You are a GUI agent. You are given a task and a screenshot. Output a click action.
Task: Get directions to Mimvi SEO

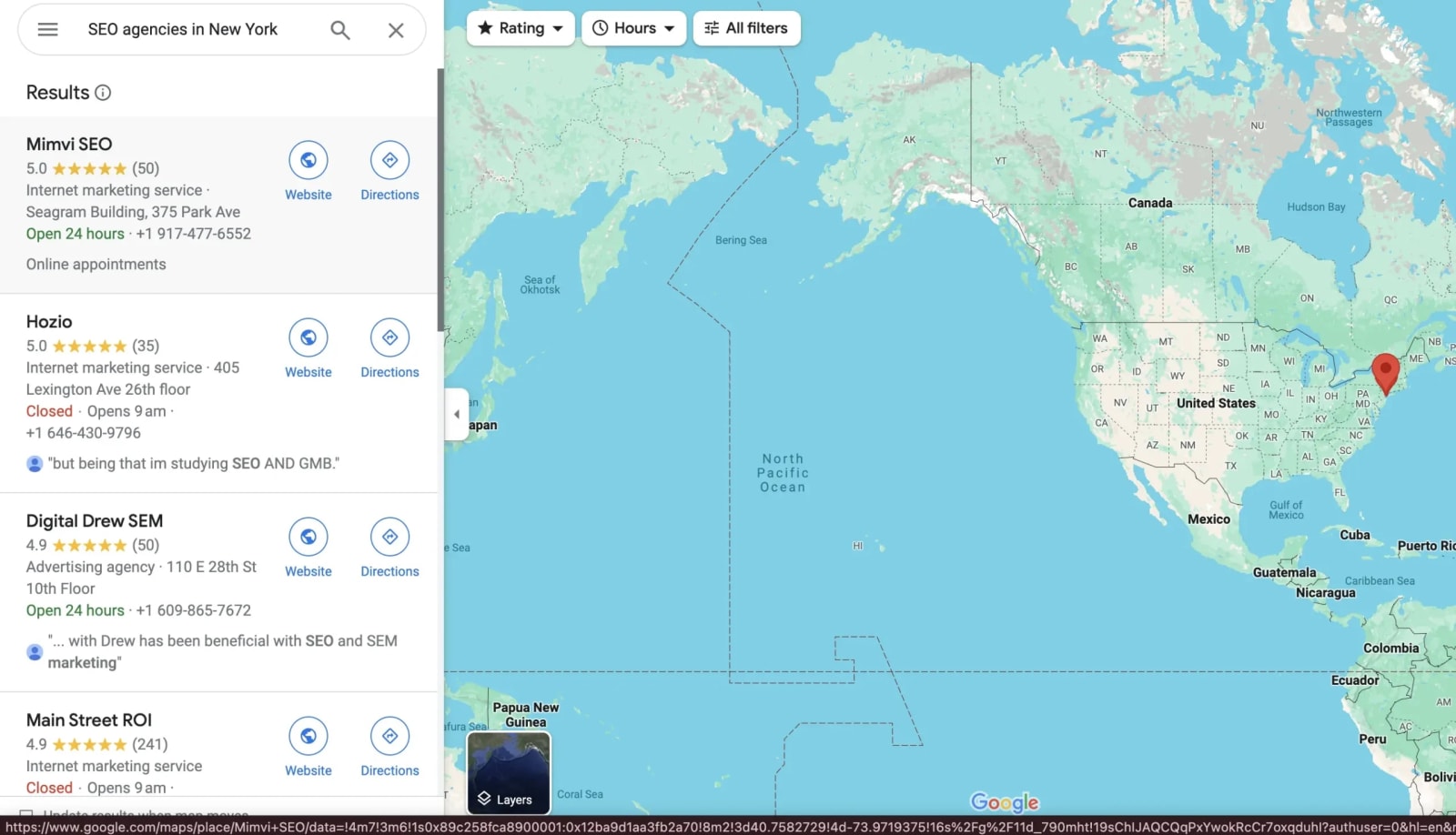click(389, 160)
